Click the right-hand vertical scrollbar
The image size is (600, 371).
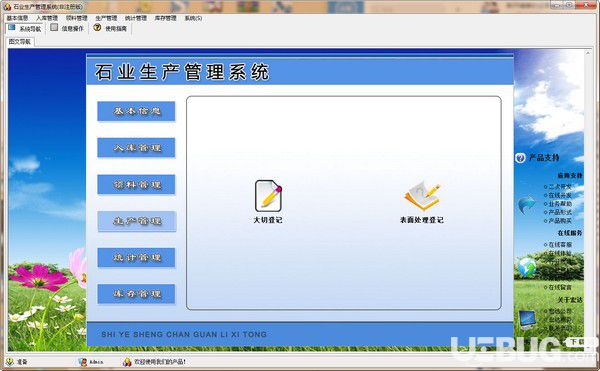tap(589, 200)
